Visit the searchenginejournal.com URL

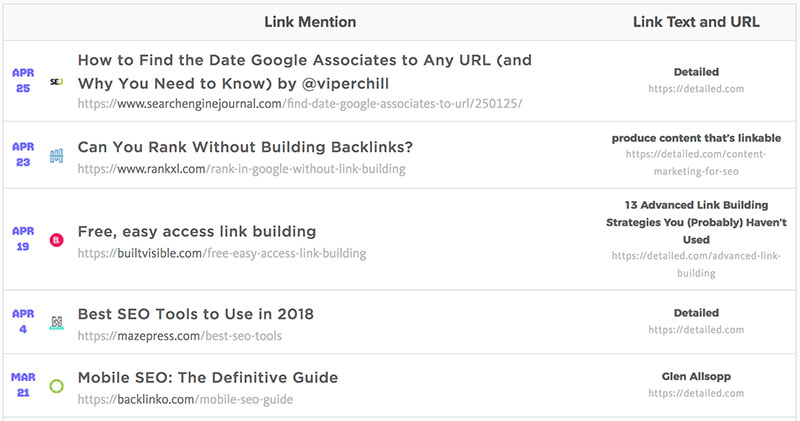(299, 104)
